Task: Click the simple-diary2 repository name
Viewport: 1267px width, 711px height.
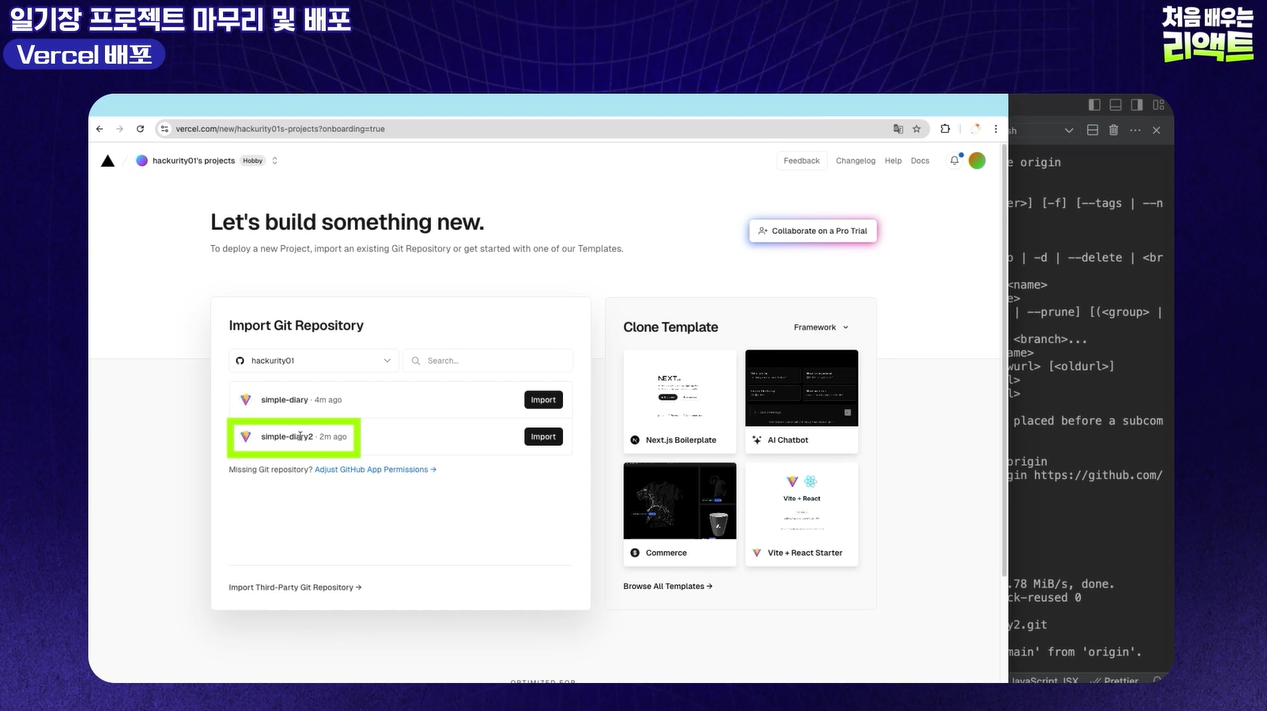Action: point(287,437)
